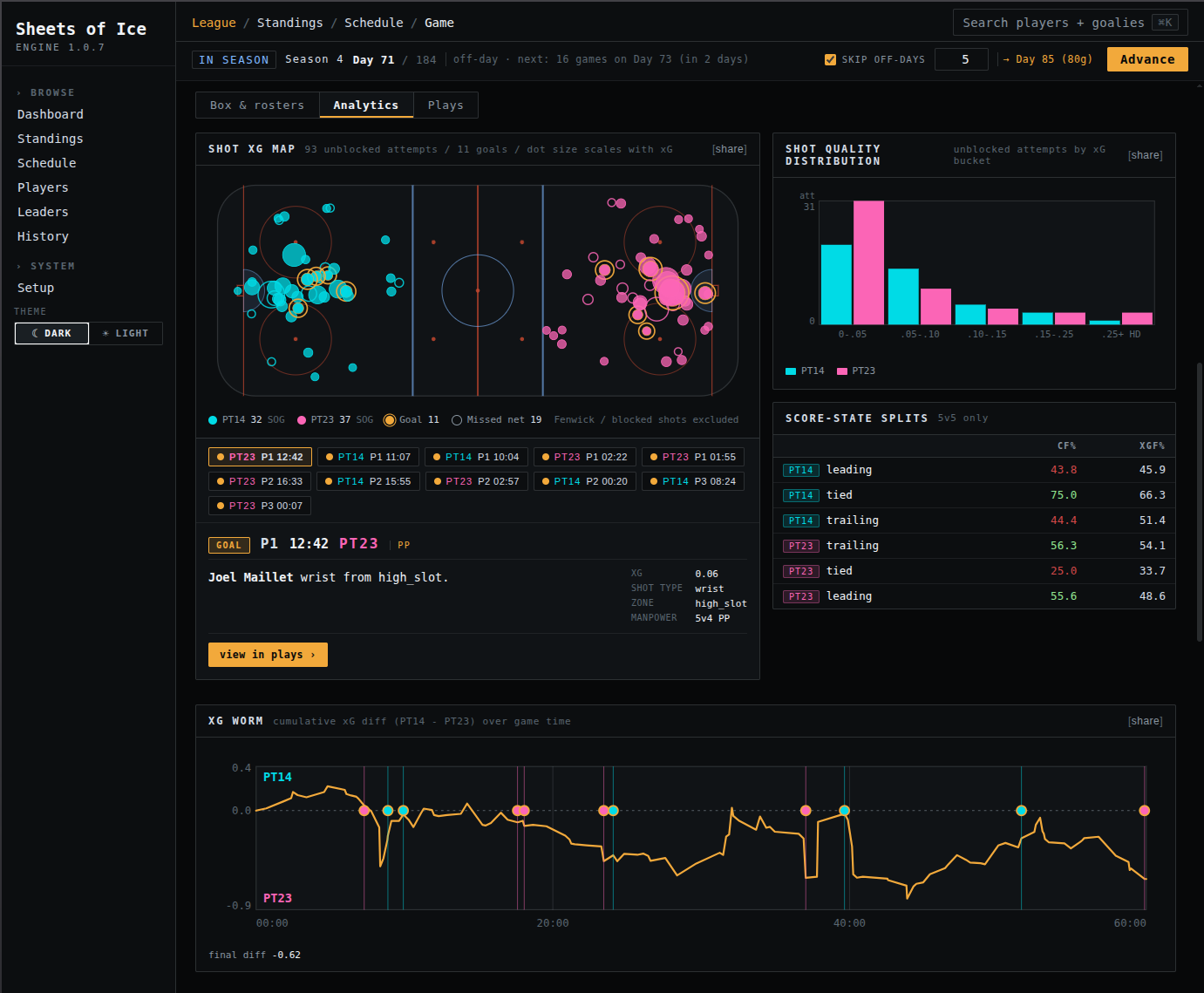
Task: Click the PT23 badge in the leading row
Action: coord(801,597)
